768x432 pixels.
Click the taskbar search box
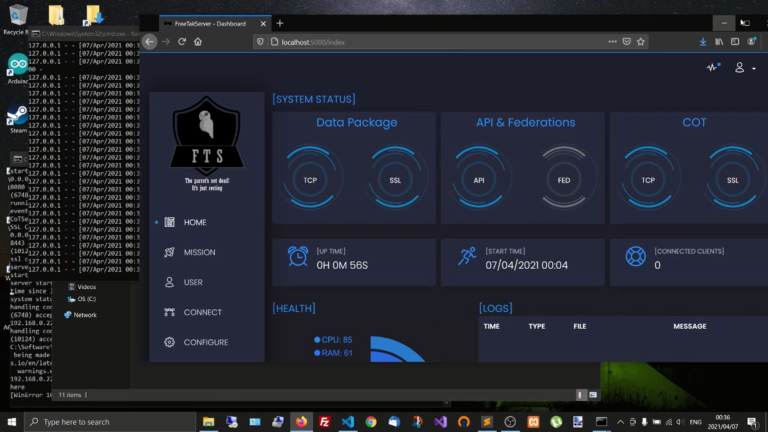(110, 422)
